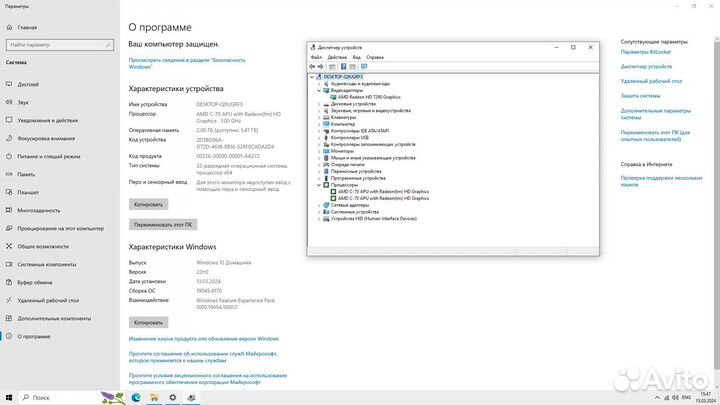
Task: Open Параметры BitLocker link
Action: [646, 52]
